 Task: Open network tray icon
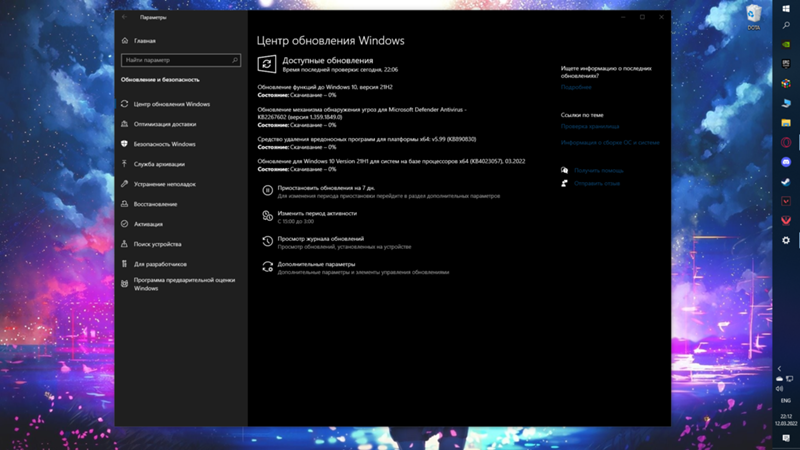[x=789, y=379]
